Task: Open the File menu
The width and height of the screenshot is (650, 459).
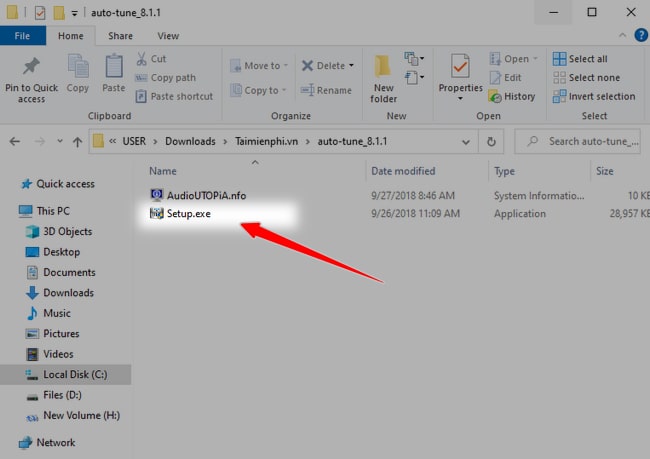Action: [x=22, y=36]
